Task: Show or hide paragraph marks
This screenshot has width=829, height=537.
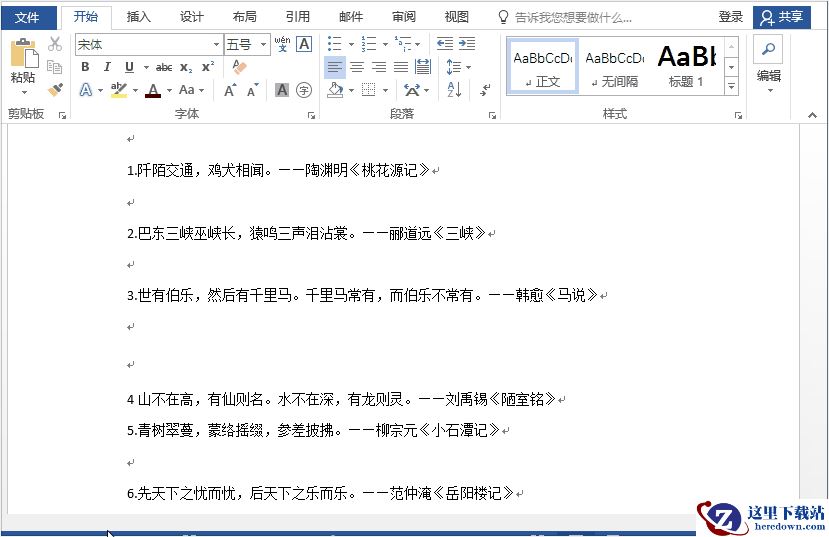Action: click(485, 90)
